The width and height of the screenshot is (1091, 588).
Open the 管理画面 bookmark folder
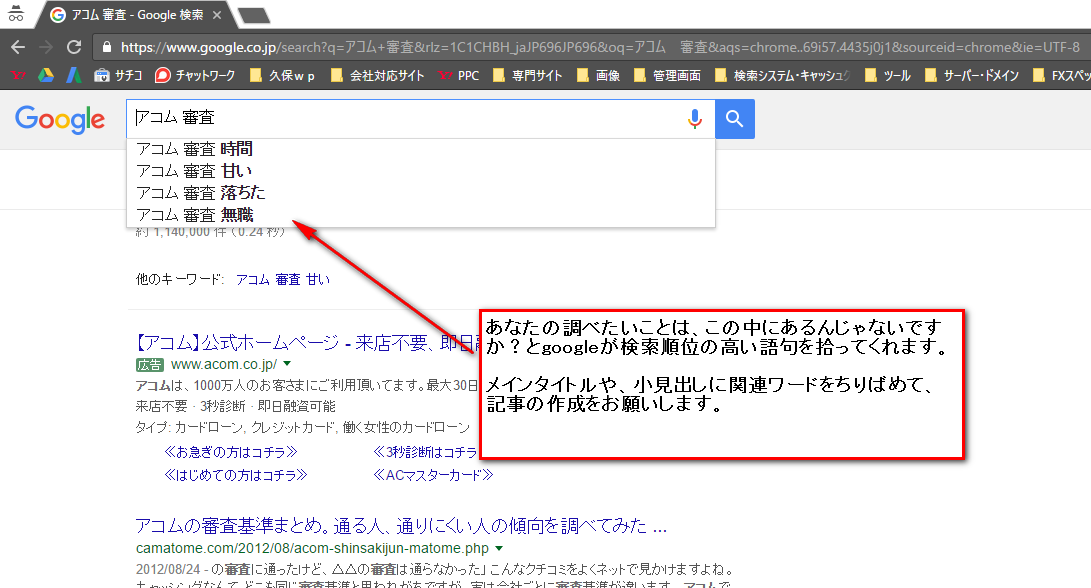click(x=667, y=75)
